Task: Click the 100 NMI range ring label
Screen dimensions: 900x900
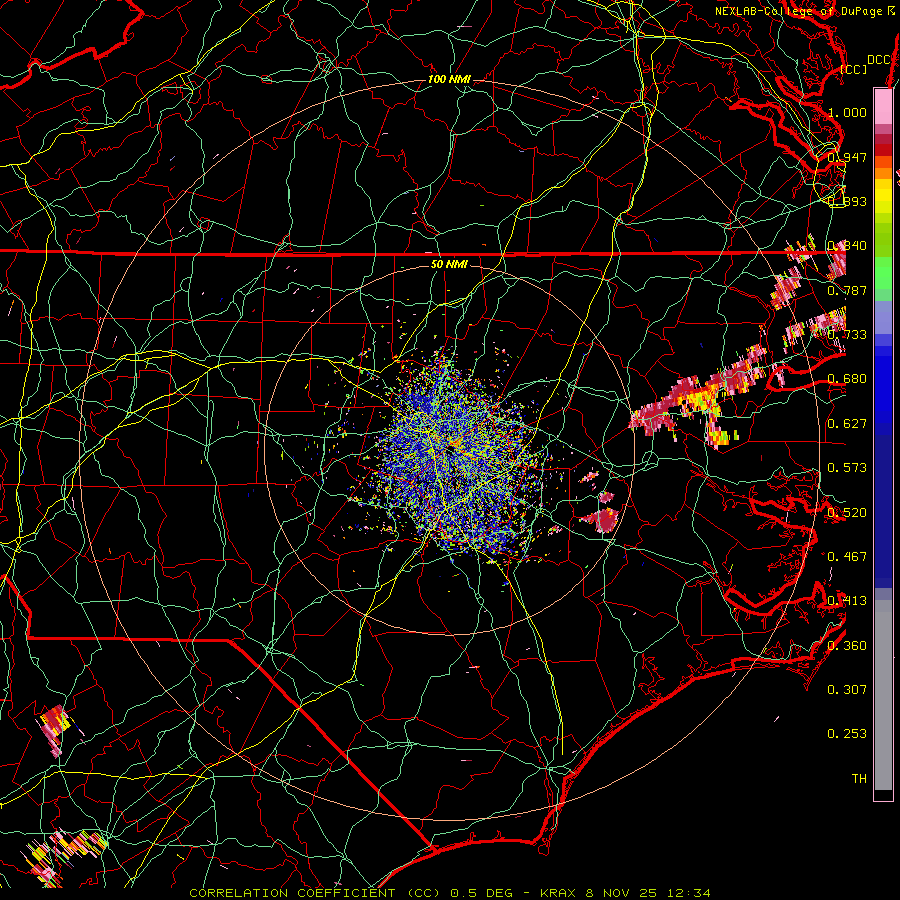Action: (x=449, y=79)
